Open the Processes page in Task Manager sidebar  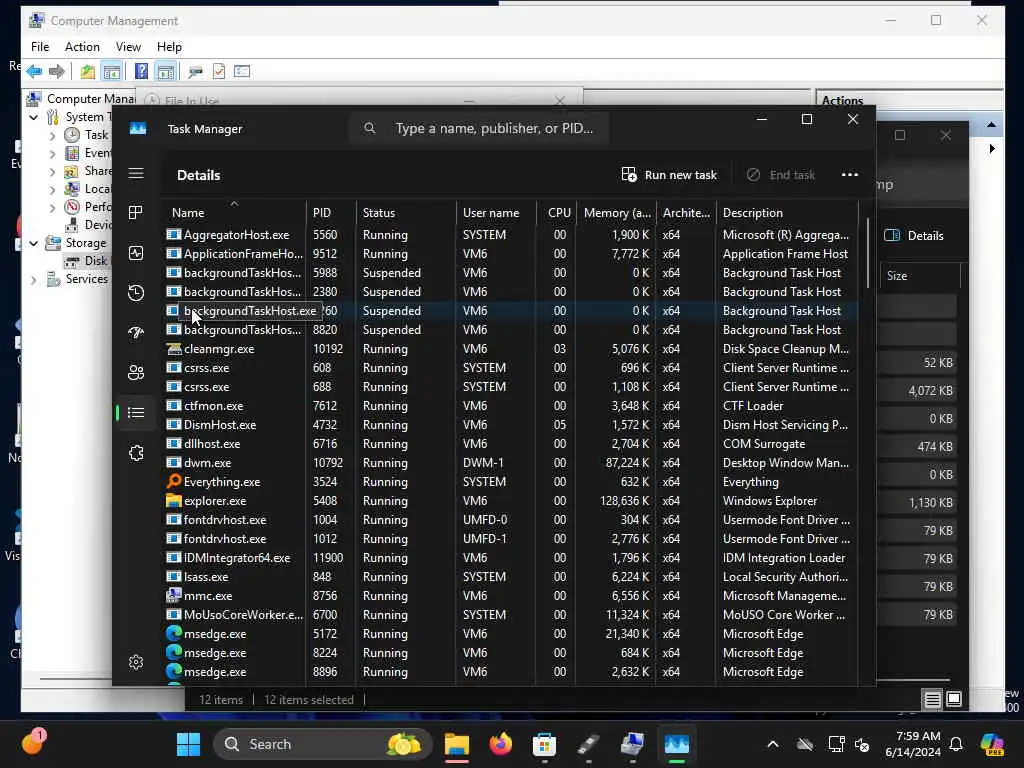[136, 213]
